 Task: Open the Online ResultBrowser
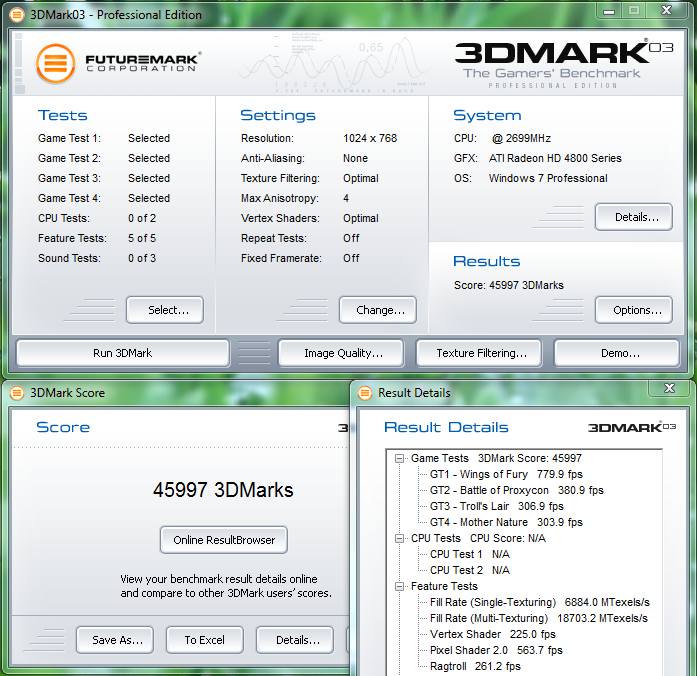[224, 540]
